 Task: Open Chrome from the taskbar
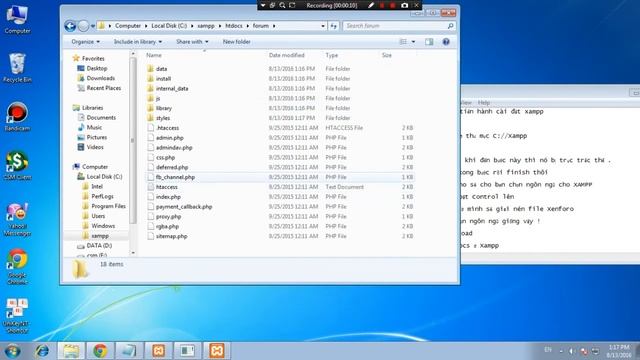100,351
